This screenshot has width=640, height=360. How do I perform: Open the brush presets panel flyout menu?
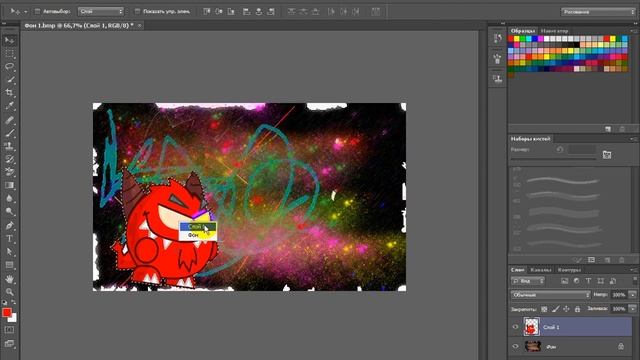tap(633, 139)
